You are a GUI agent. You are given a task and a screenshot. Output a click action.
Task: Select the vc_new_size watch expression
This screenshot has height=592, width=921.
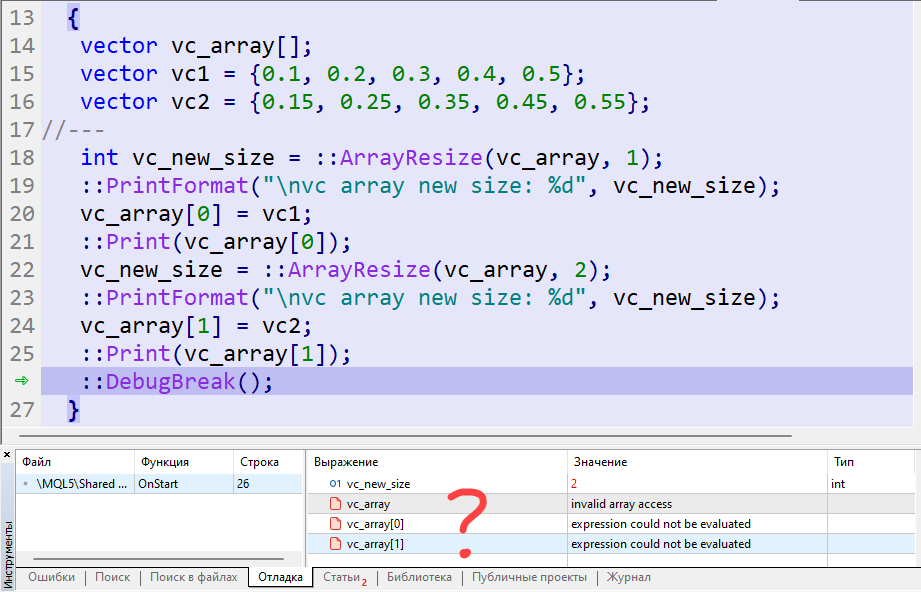[x=378, y=484]
